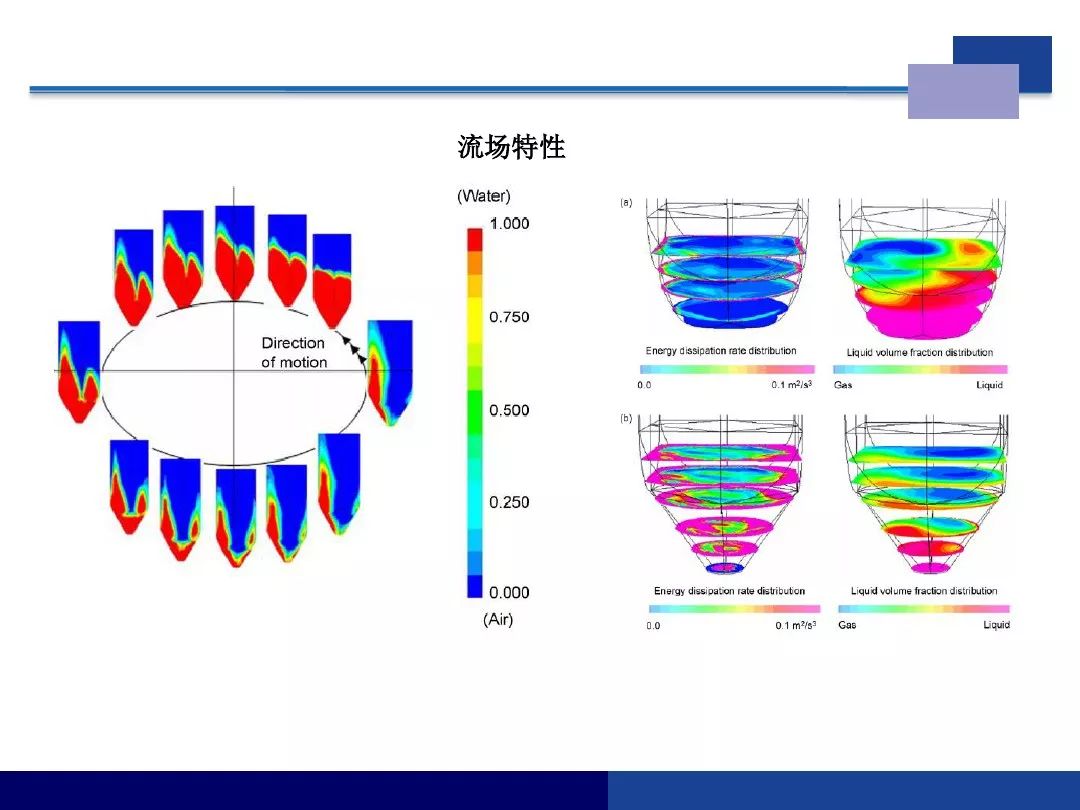Click panel (a) 'Liquid' legend label
The image size is (1080, 810).
pos(989,385)
